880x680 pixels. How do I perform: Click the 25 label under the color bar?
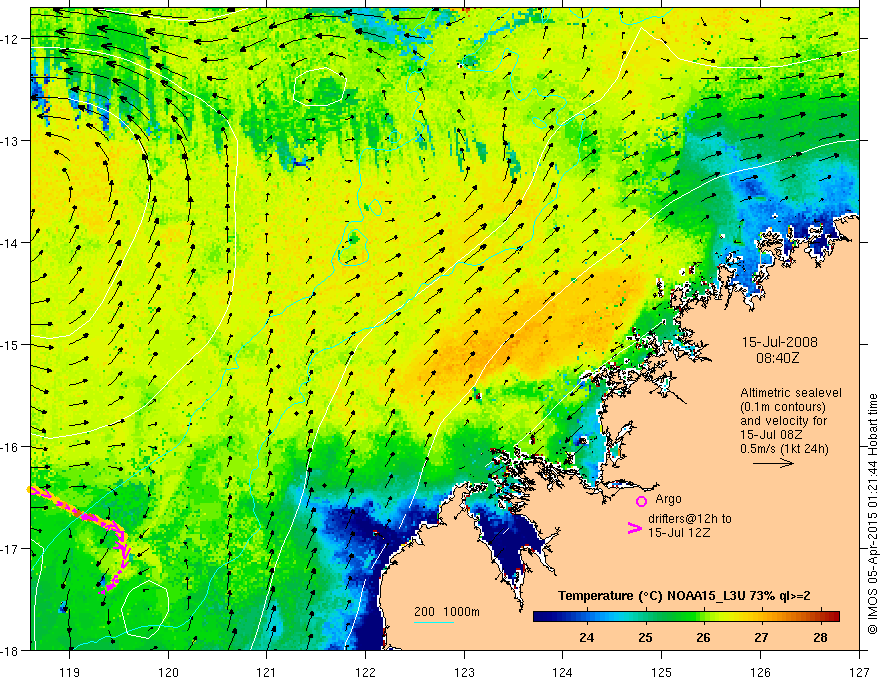pyautogui.click(x=645, y=638)
